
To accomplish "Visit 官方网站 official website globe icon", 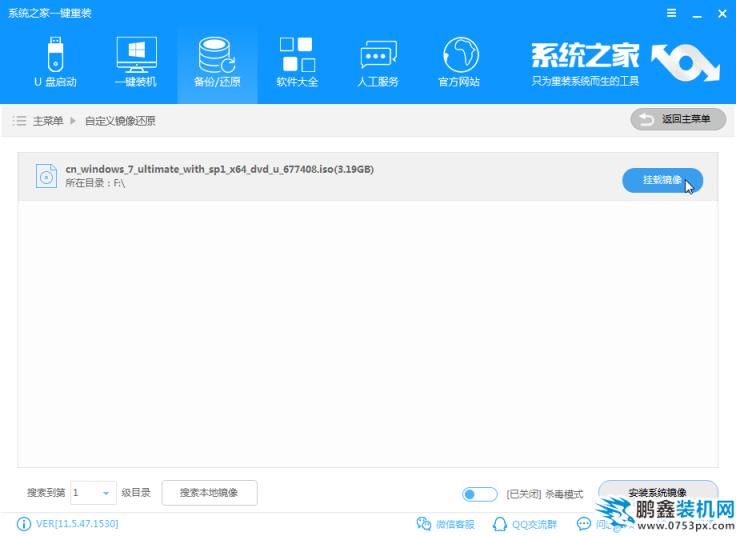I will (459, 62).
